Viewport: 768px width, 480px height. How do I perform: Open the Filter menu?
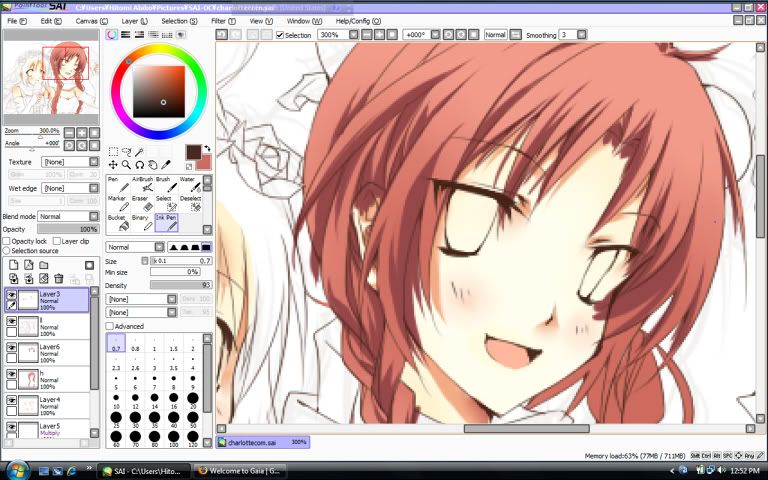coord(223,21)
